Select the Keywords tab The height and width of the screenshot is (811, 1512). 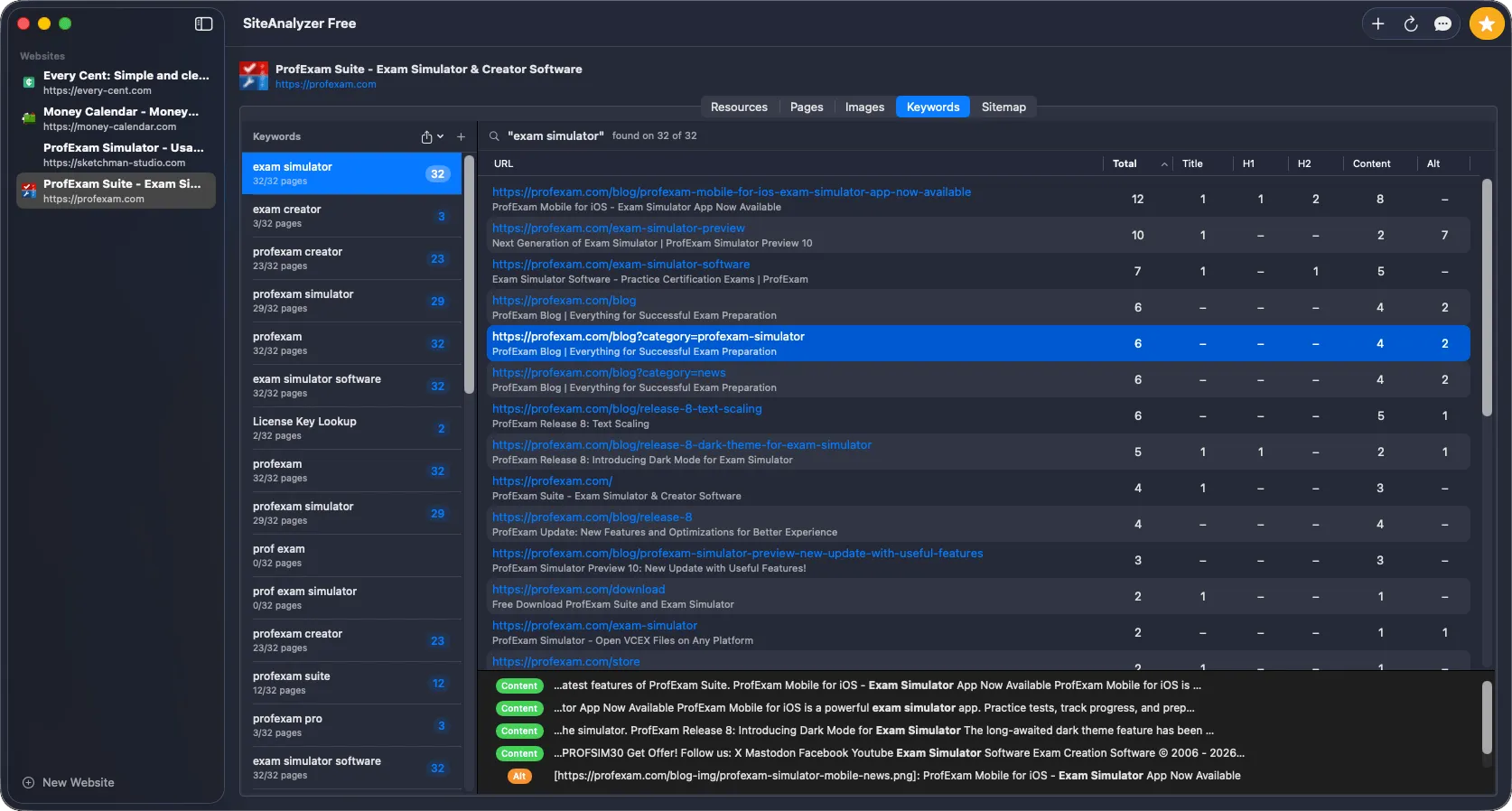[933, 107]
